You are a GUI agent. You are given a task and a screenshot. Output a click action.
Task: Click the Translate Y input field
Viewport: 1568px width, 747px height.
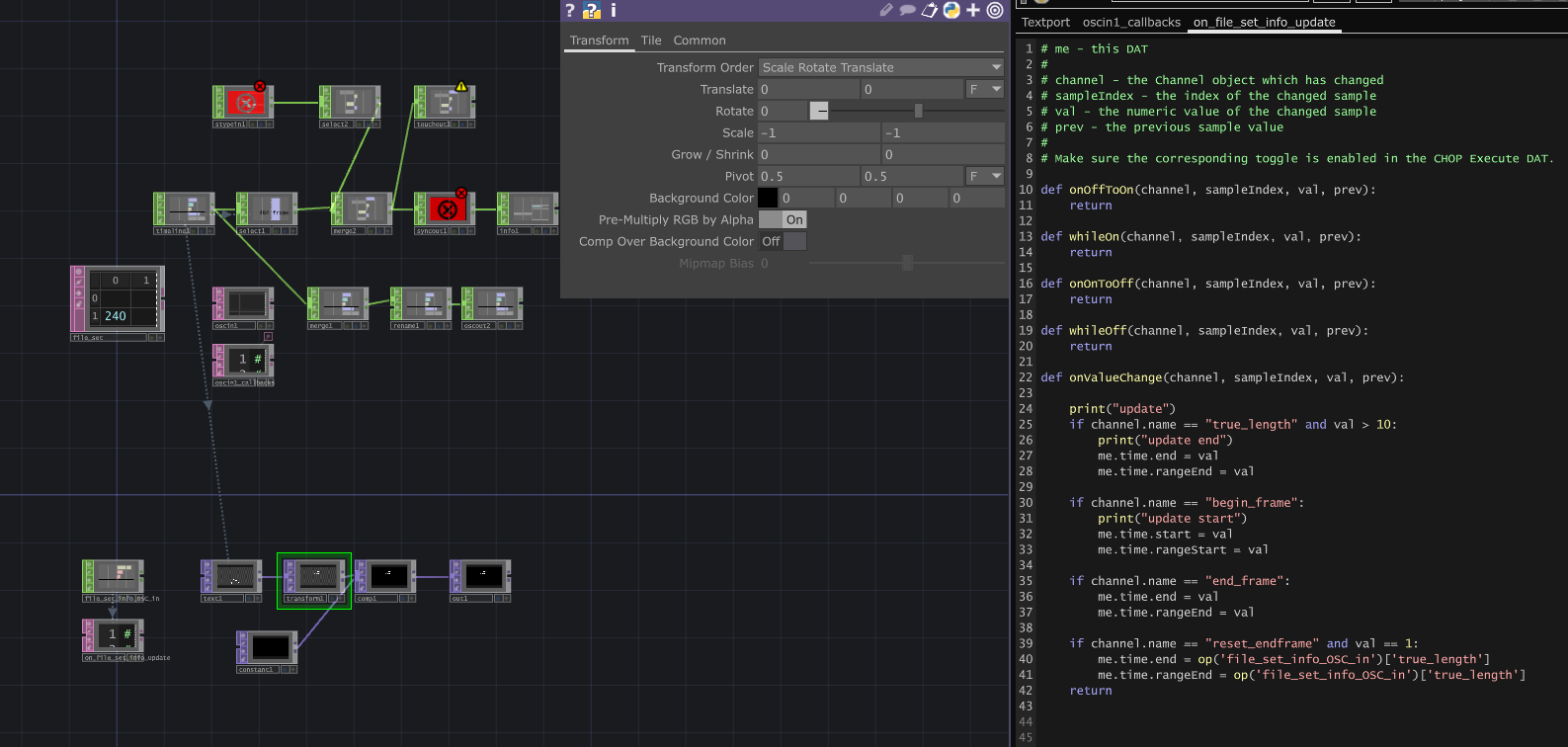click(x=912, y=89)
